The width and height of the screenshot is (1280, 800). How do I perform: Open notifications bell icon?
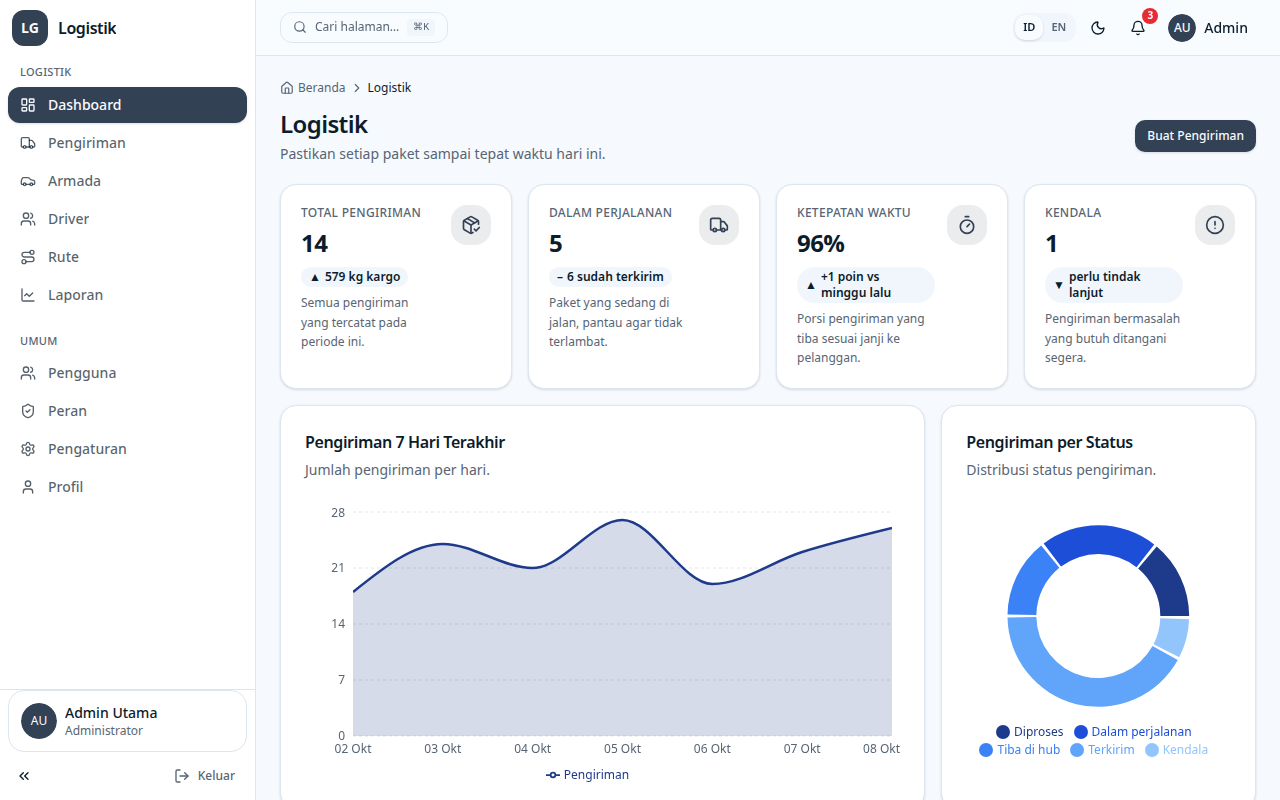[1138, 28]
